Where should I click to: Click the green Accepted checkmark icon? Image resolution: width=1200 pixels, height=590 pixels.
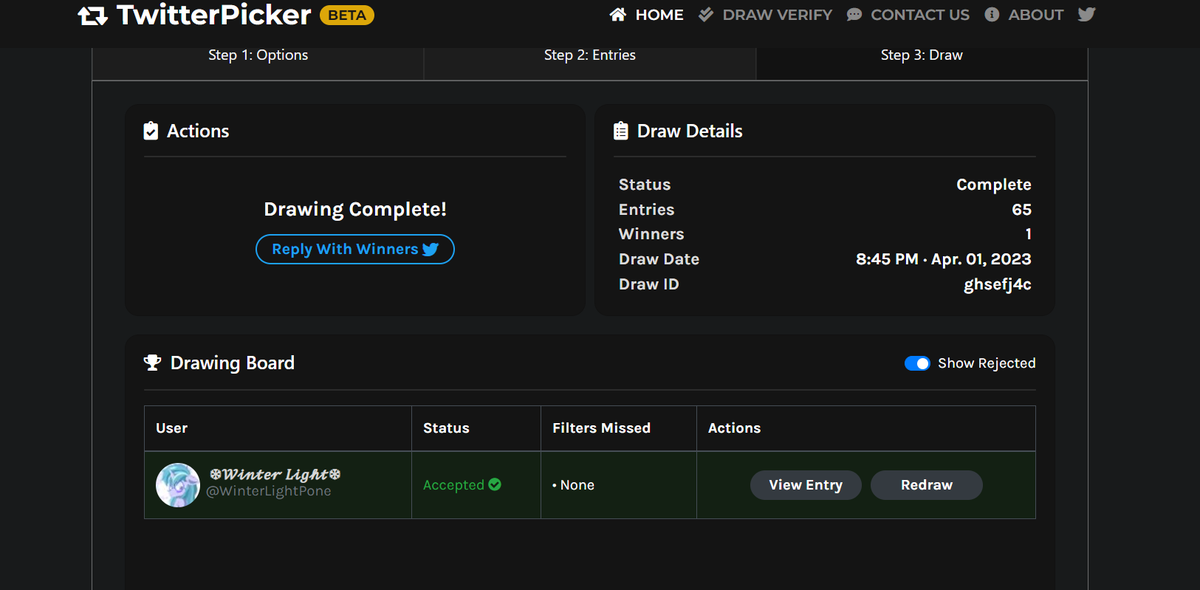pos(495,485)
